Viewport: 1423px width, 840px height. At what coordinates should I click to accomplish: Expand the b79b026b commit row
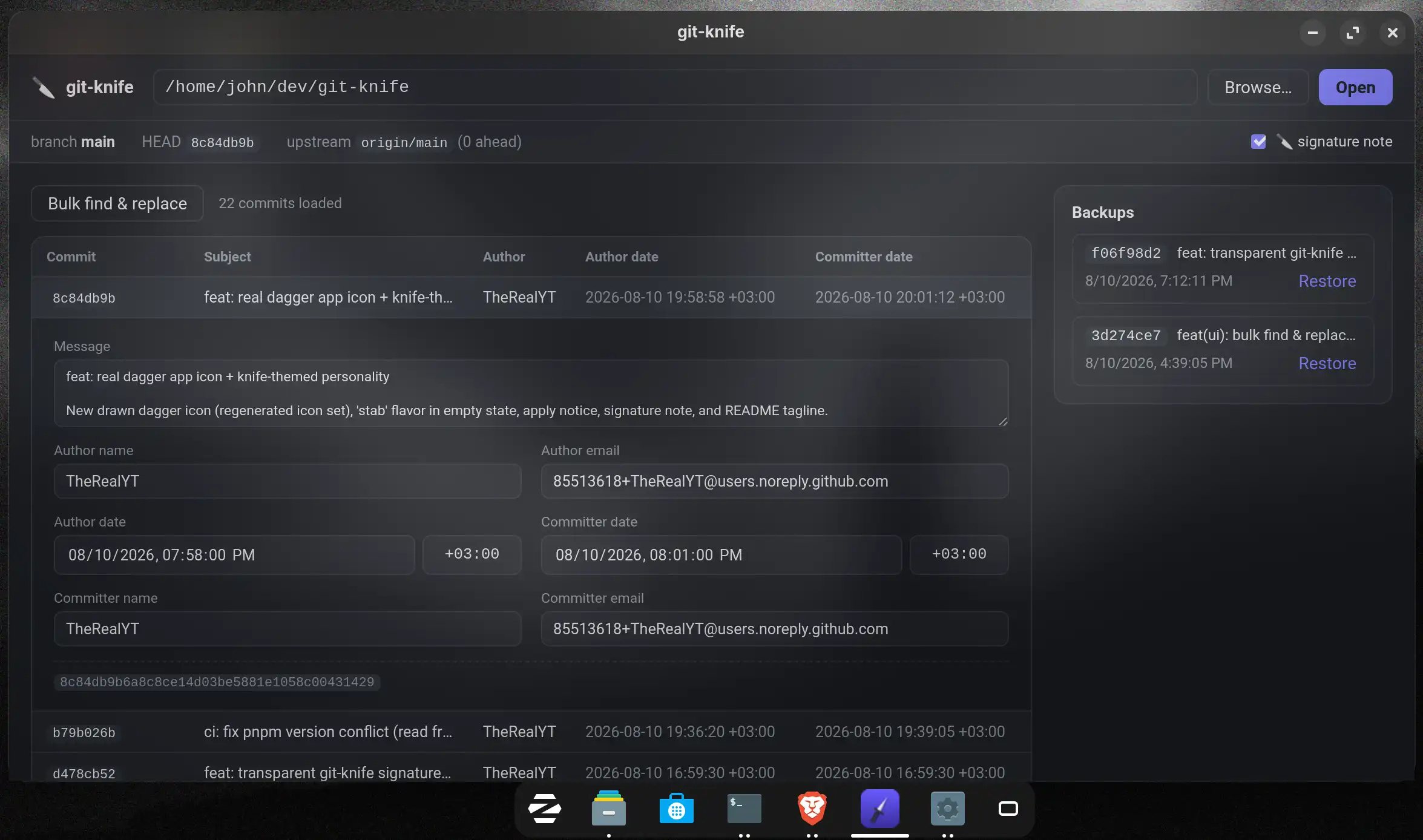(x=531, y=732)
